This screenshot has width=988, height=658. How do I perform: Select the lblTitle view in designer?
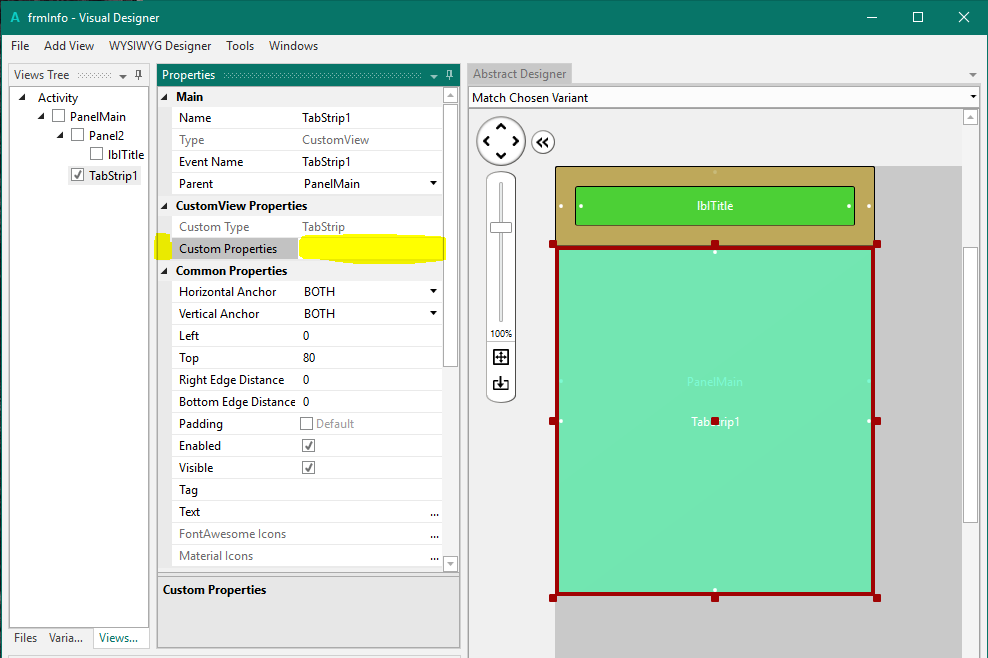tap(714, 206)
